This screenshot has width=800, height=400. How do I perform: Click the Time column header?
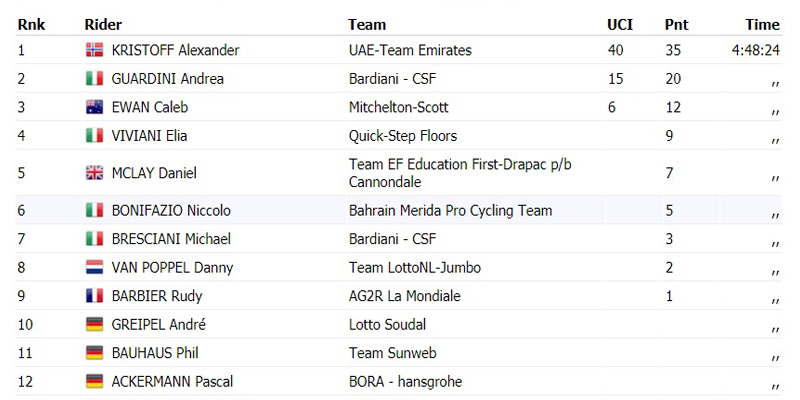pyautogui.click(x=762, y=24)
